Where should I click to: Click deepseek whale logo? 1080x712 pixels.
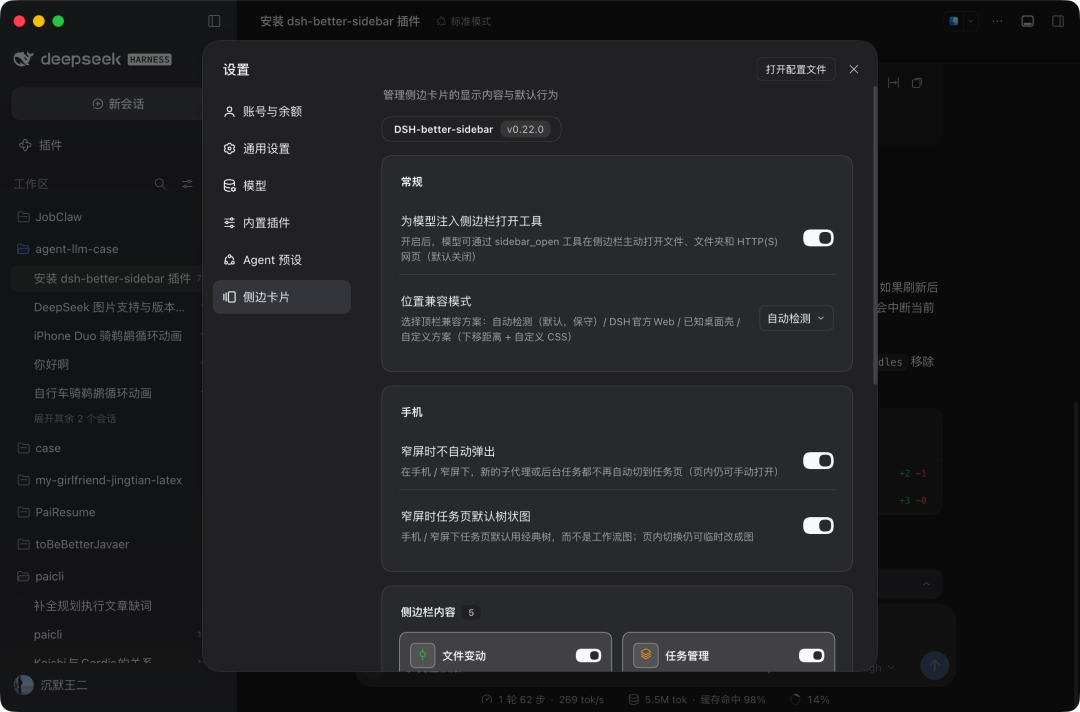[23, 59]
